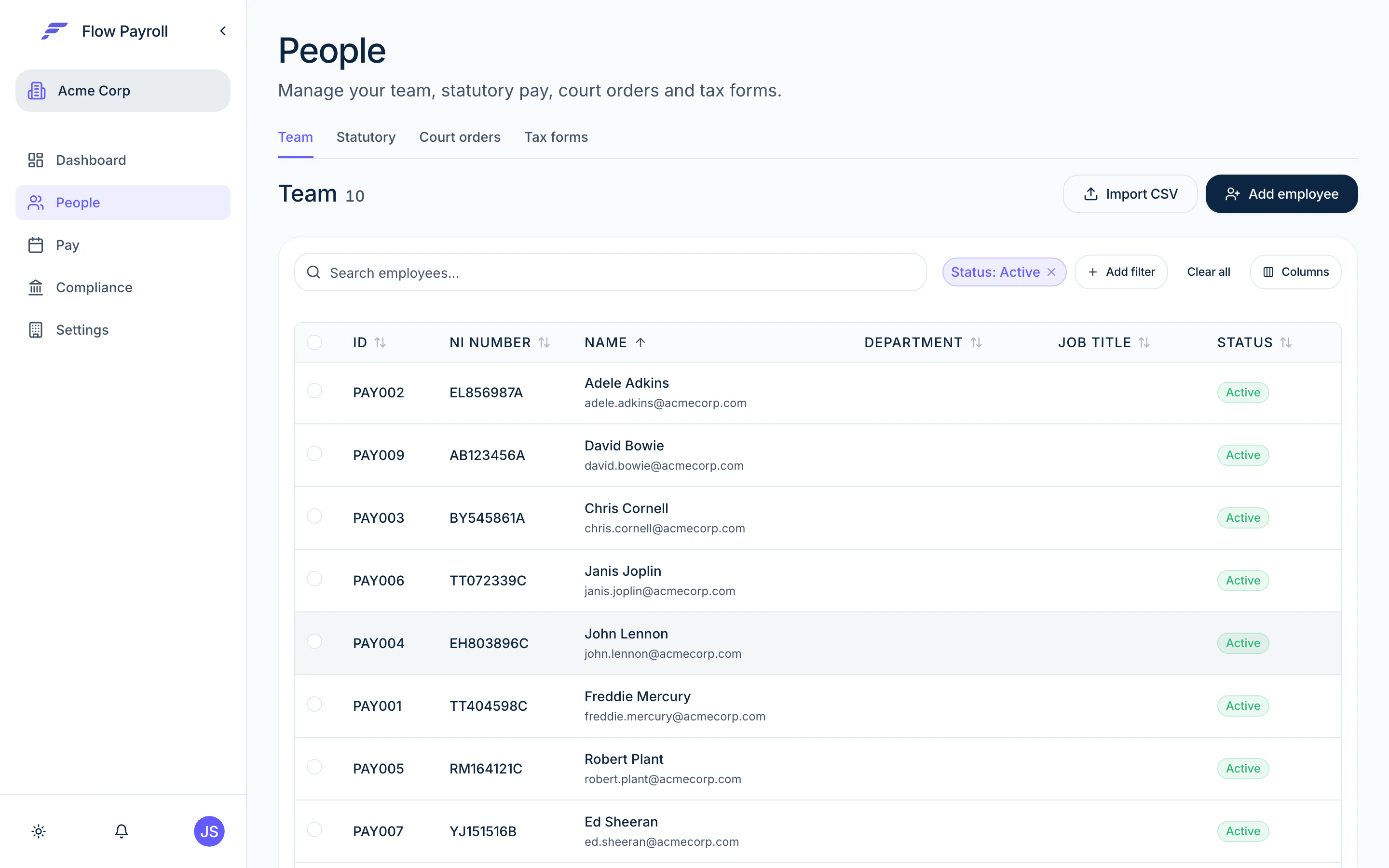
Task: Toggle the light/dark theme sun icon
Action: pyautogui.click(x=39, y=831)
